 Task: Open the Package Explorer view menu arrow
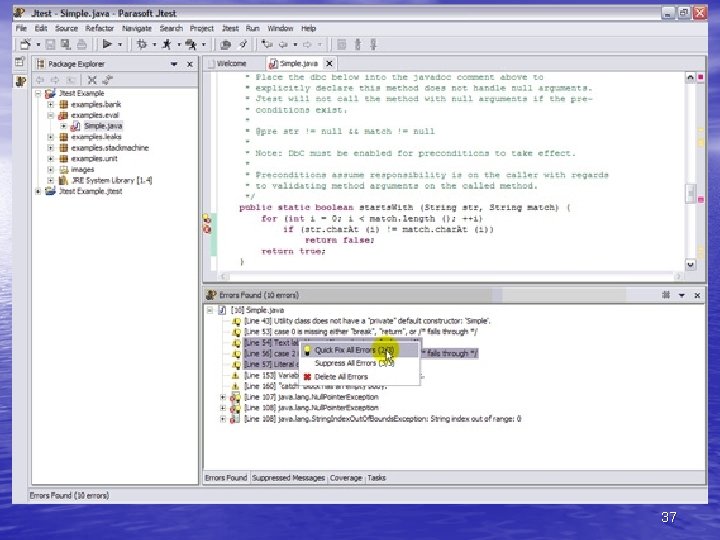[x=174, y=64]
